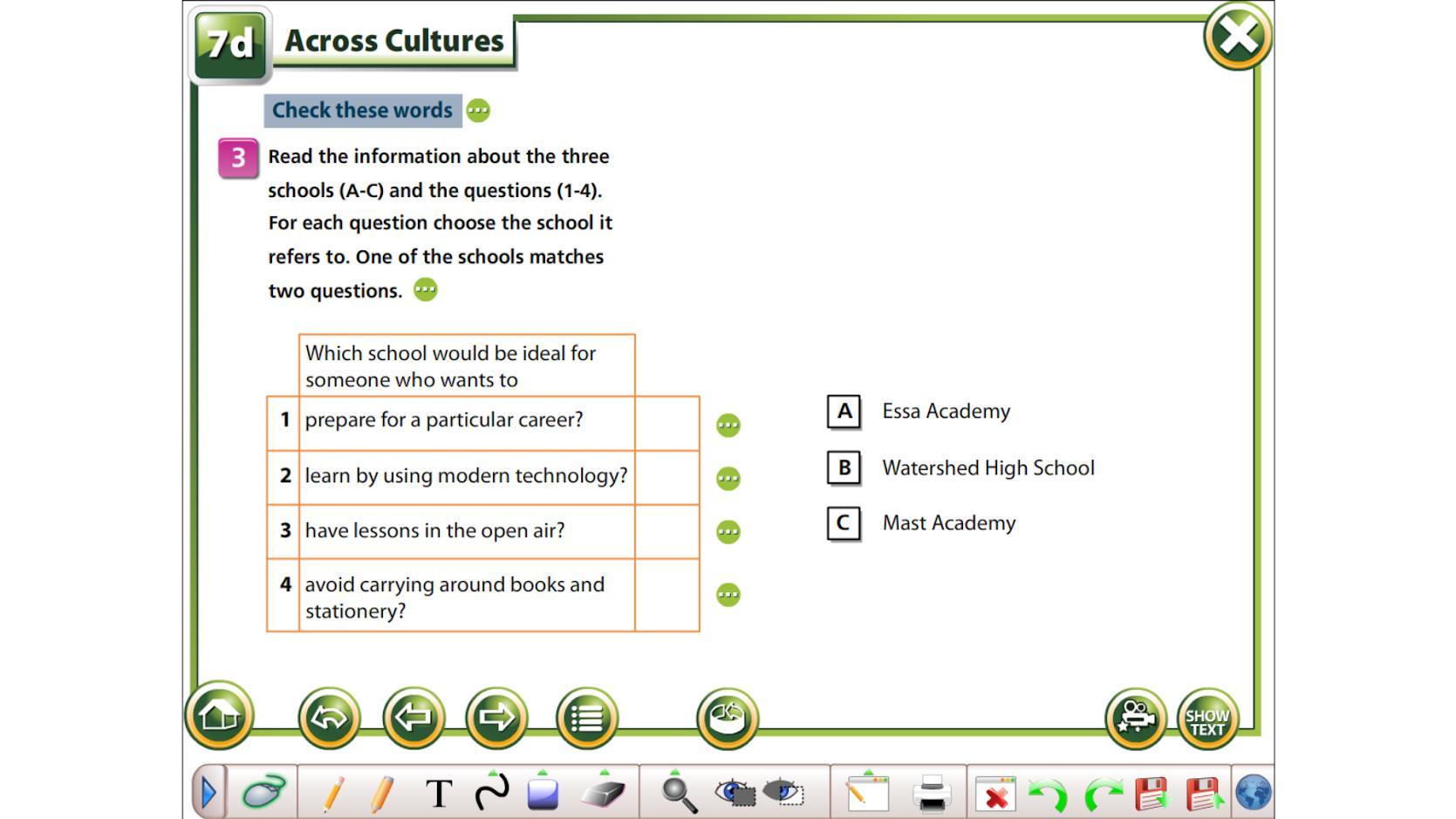Click answer cell for question 2
1456x819 pixels.
coord(667,477)
